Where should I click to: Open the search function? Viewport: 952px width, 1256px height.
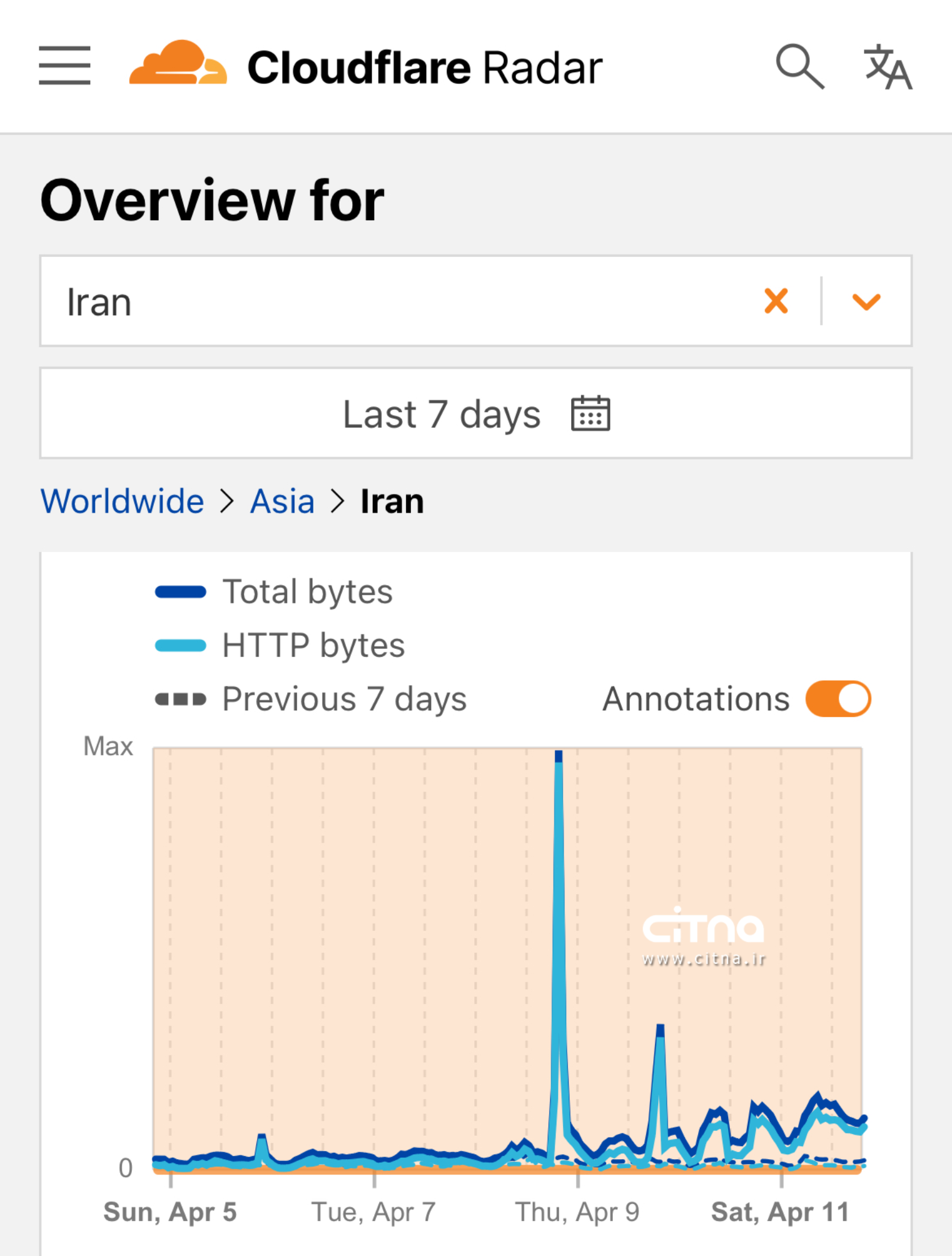801,66
